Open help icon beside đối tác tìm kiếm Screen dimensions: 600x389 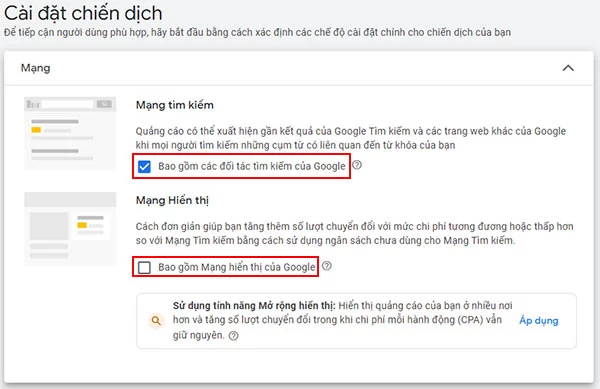(357, 165)
